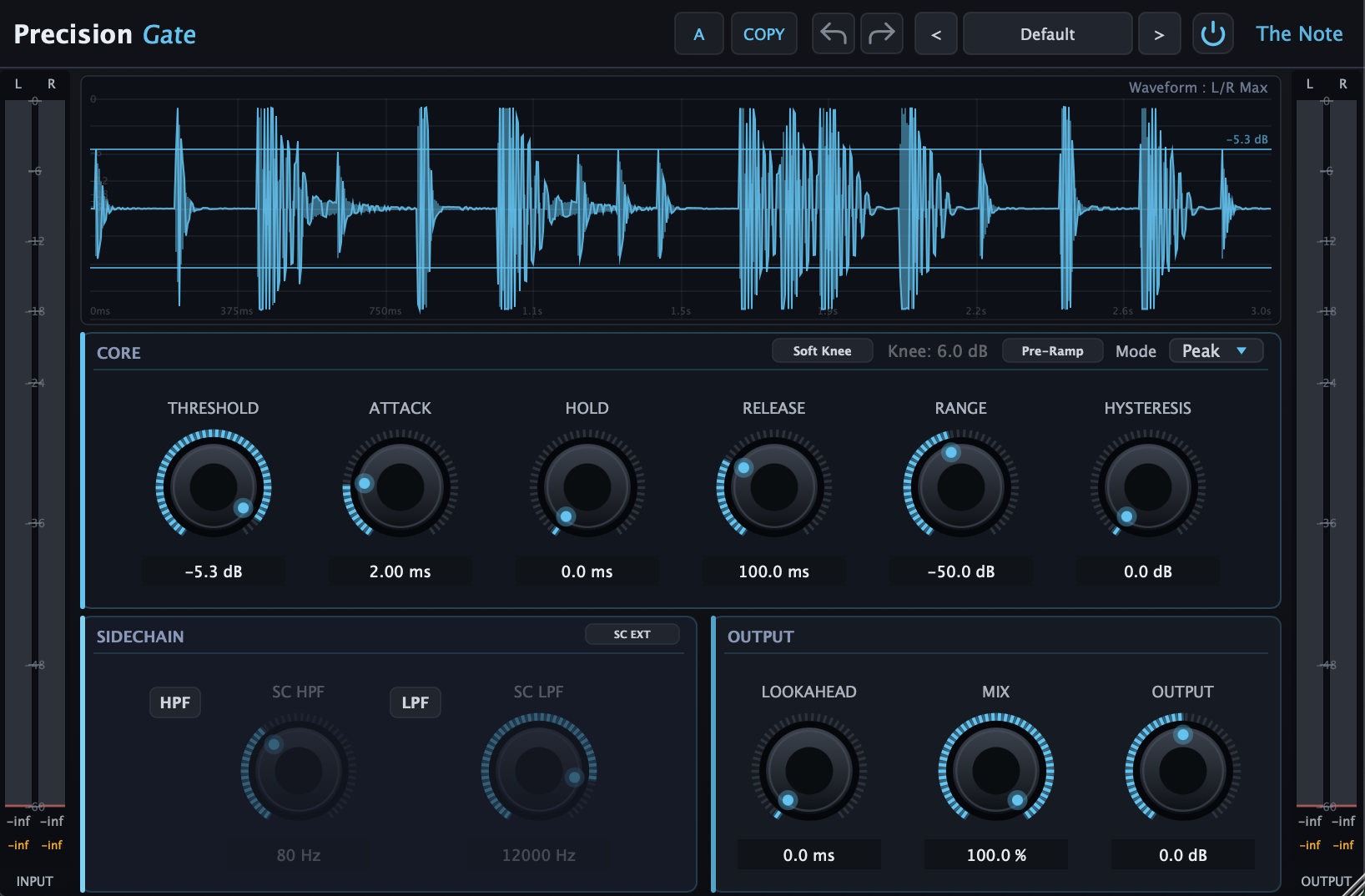
Task: Open the Waveform L/R Max display selector
Action: (x=1197, y=88)
